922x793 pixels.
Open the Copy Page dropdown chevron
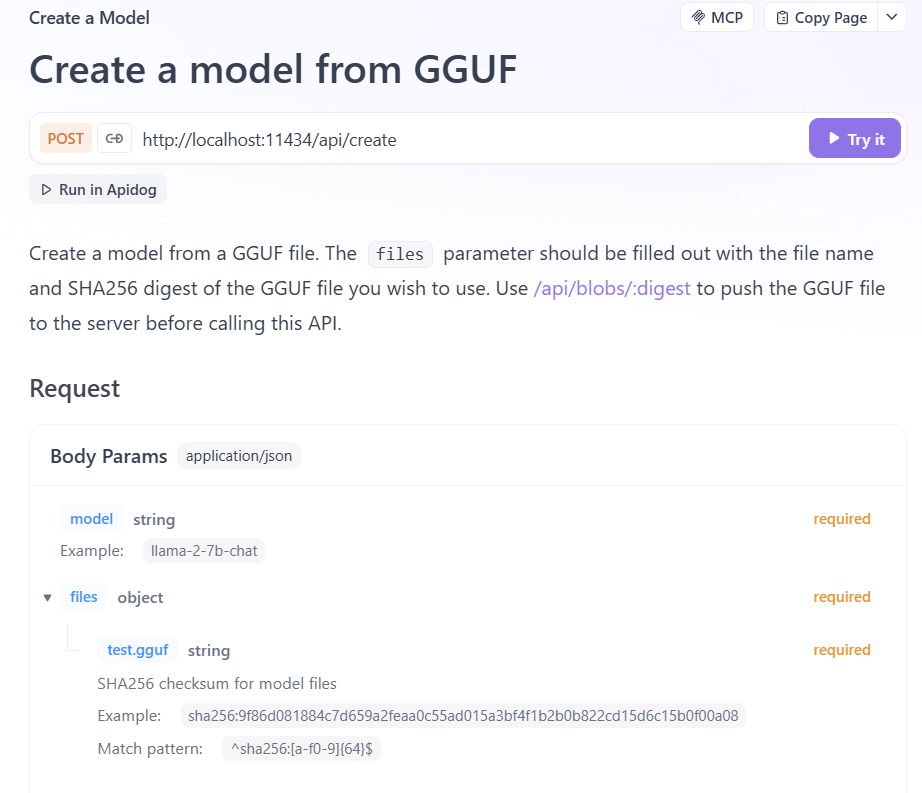click(891, 18)
